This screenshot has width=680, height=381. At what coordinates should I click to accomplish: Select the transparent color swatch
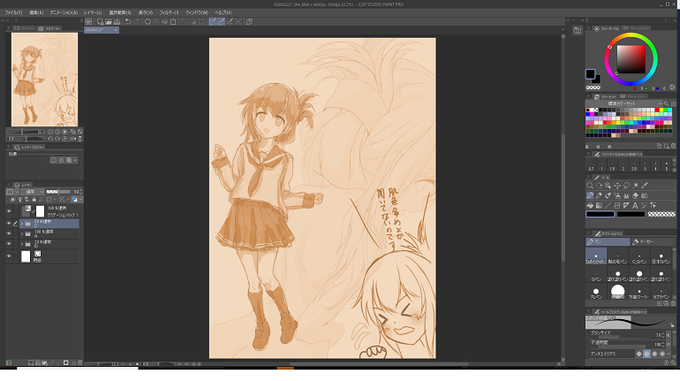click(x=661, y=214)
